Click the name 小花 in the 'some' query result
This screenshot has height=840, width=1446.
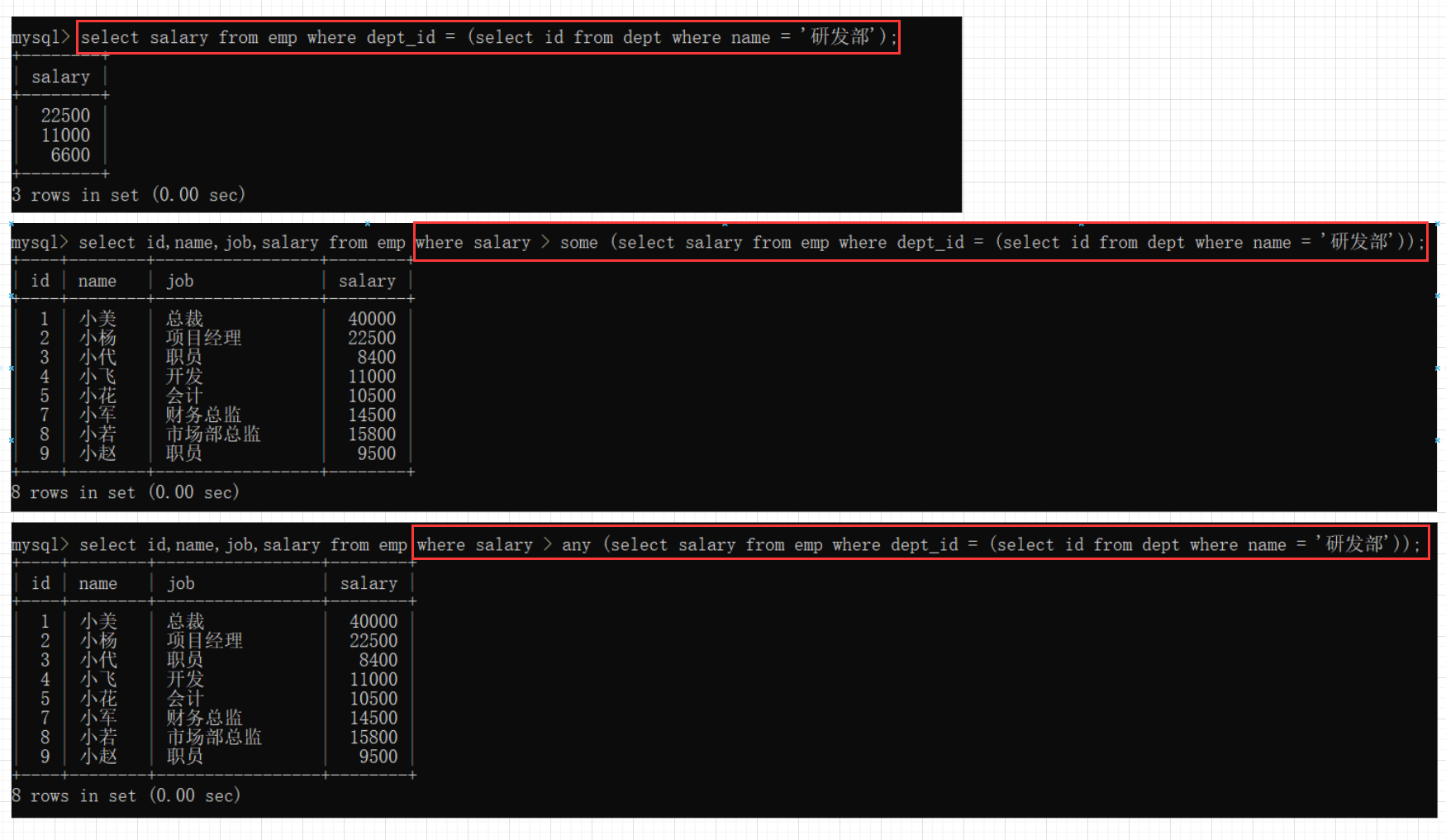tap(98, 396)
